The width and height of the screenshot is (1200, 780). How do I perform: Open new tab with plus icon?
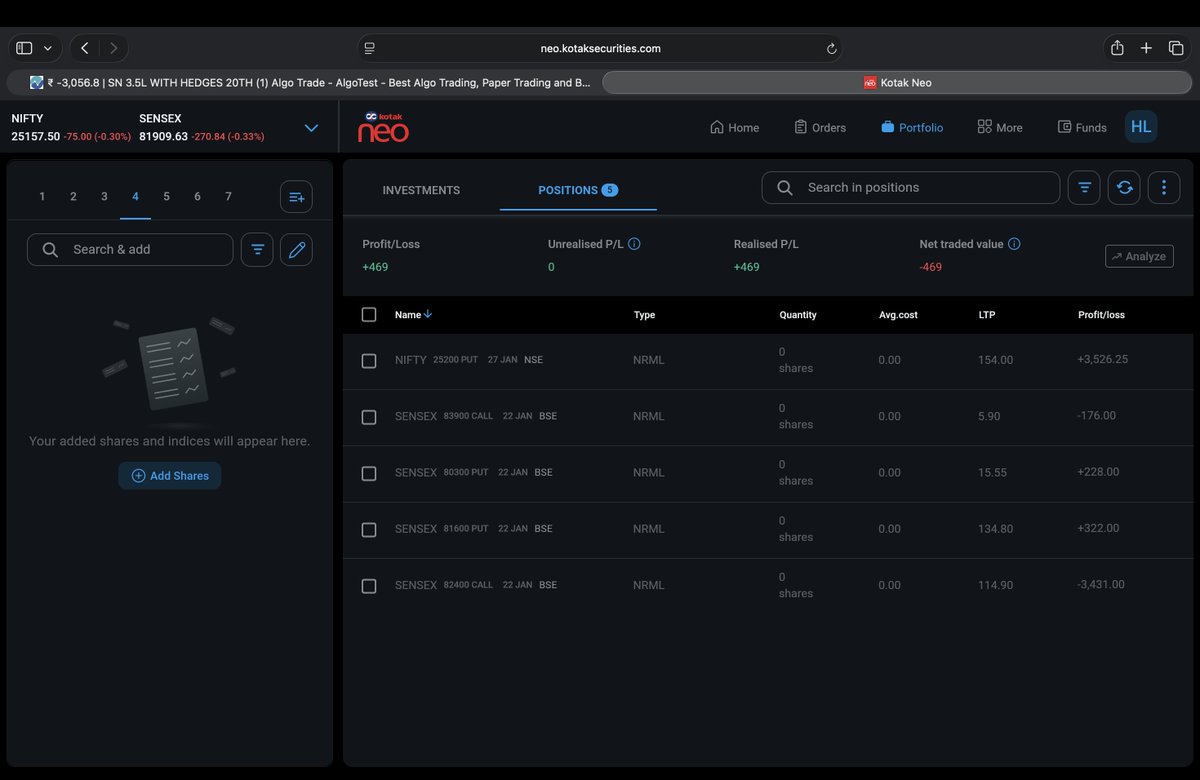[x=1146, y=48]
